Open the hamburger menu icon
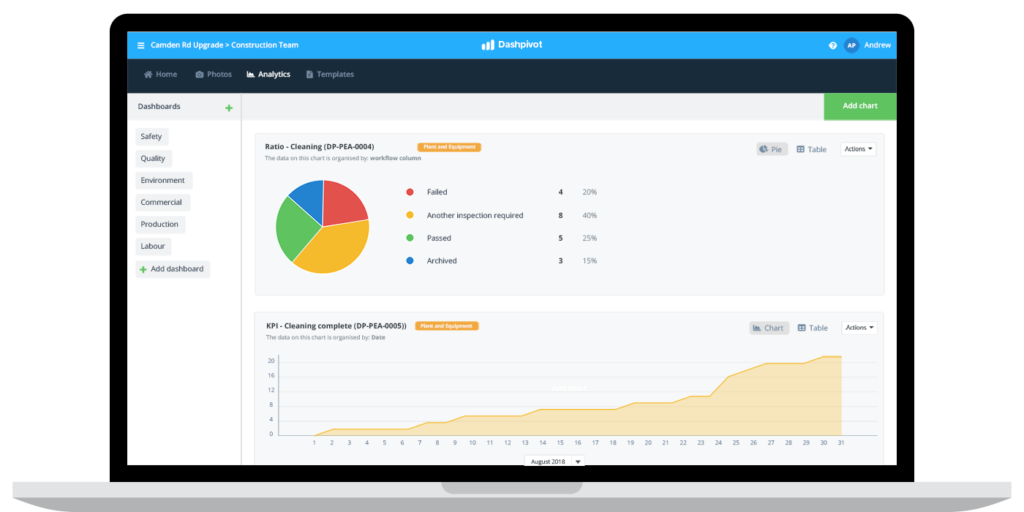1024x512 pixels. (141, 45)
